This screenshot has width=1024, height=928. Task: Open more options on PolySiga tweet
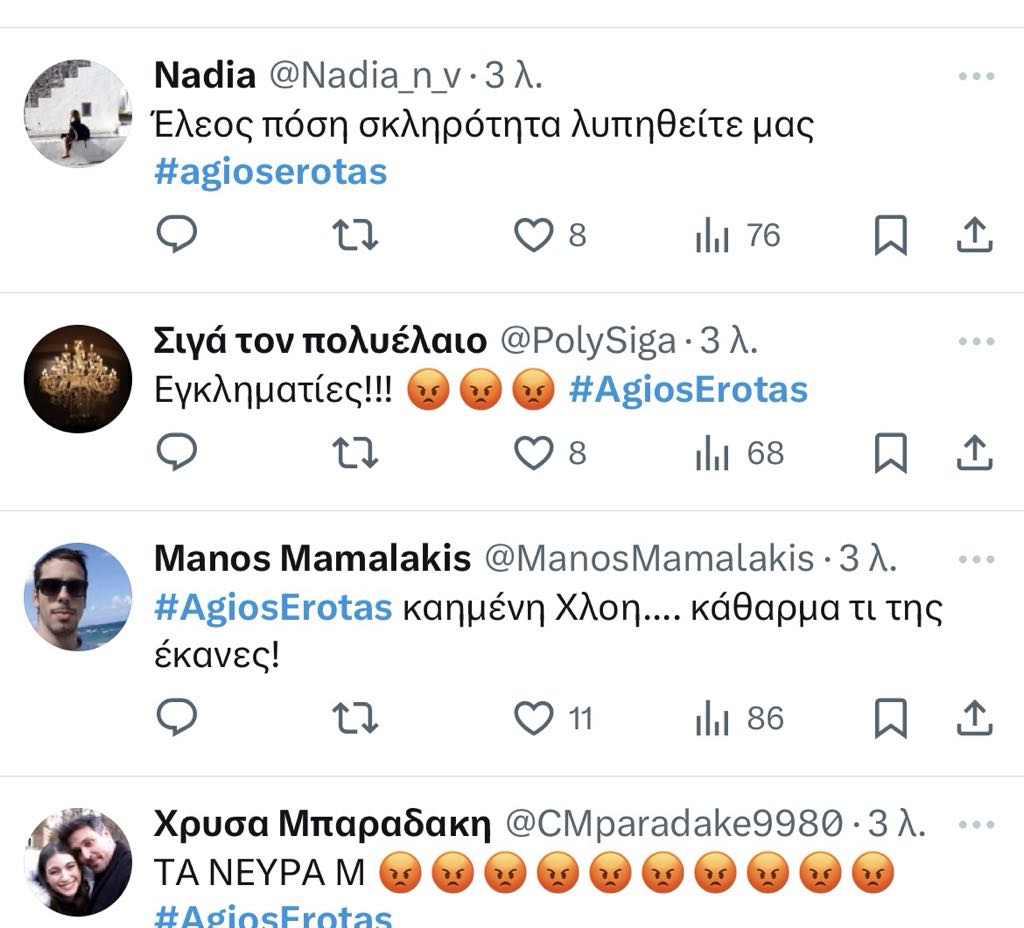coord(976,341)
